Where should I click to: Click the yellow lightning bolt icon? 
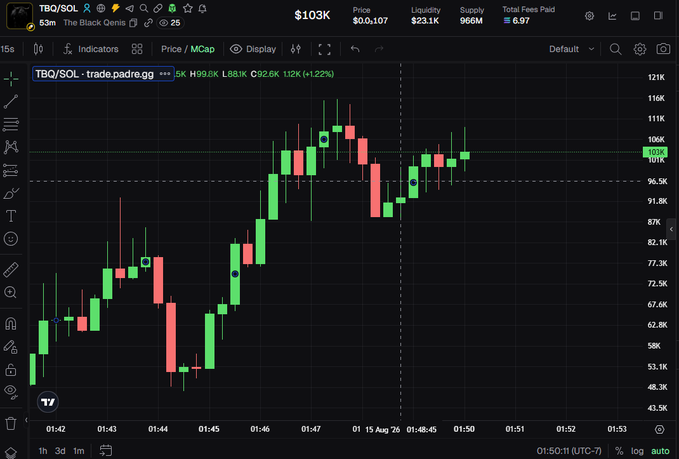(115, 8)
